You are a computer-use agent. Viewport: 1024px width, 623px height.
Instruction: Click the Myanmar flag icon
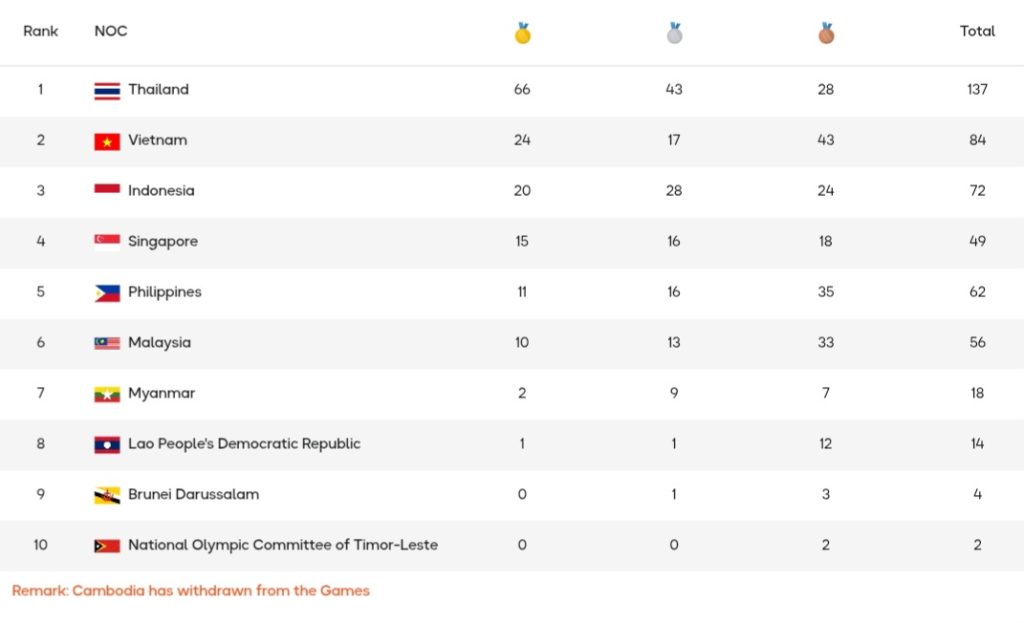(x=107, y=394)
